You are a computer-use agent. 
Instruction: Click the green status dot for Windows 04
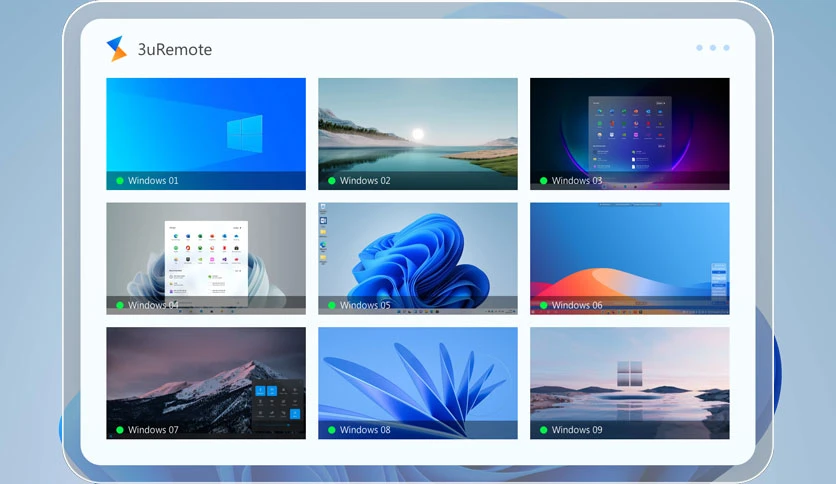(x=120, y=305)
